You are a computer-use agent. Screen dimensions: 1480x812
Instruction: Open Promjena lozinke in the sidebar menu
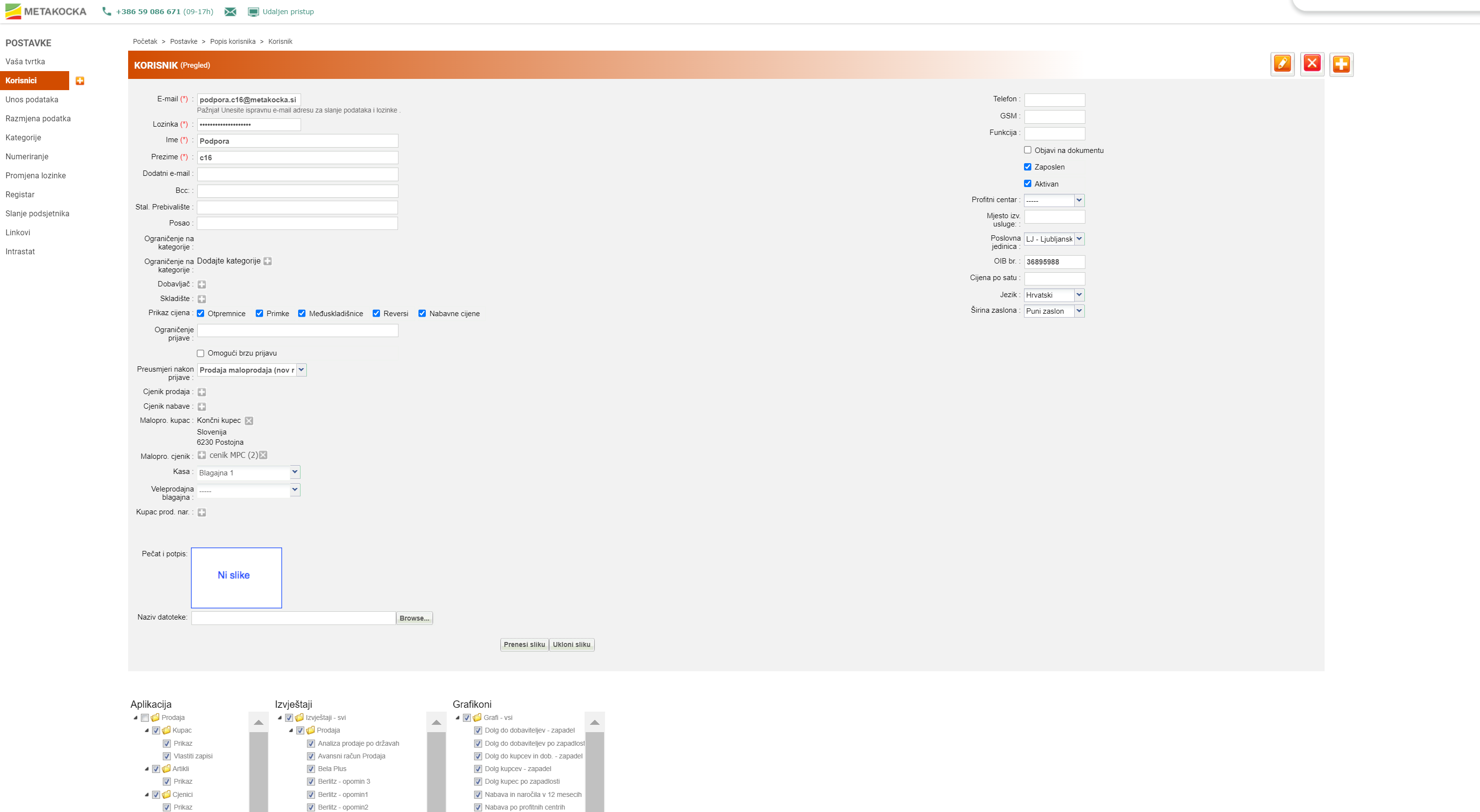[36, 175]
